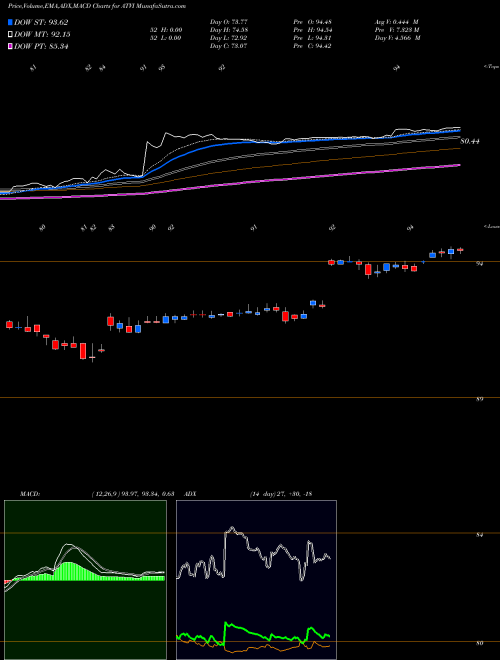Click the ADX (14 day) values text

coord(280,494)
